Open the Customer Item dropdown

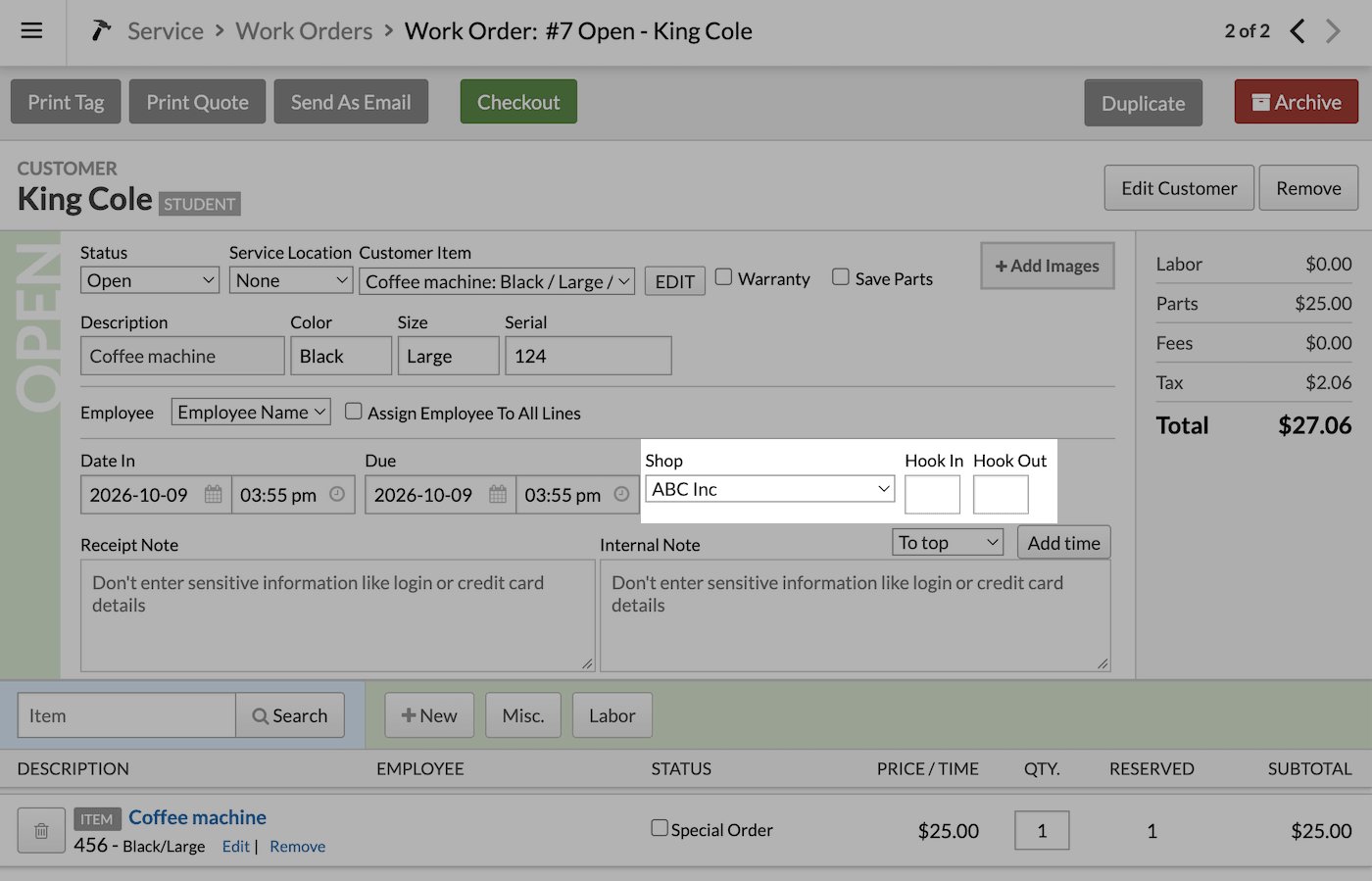(x=497, y=281)
